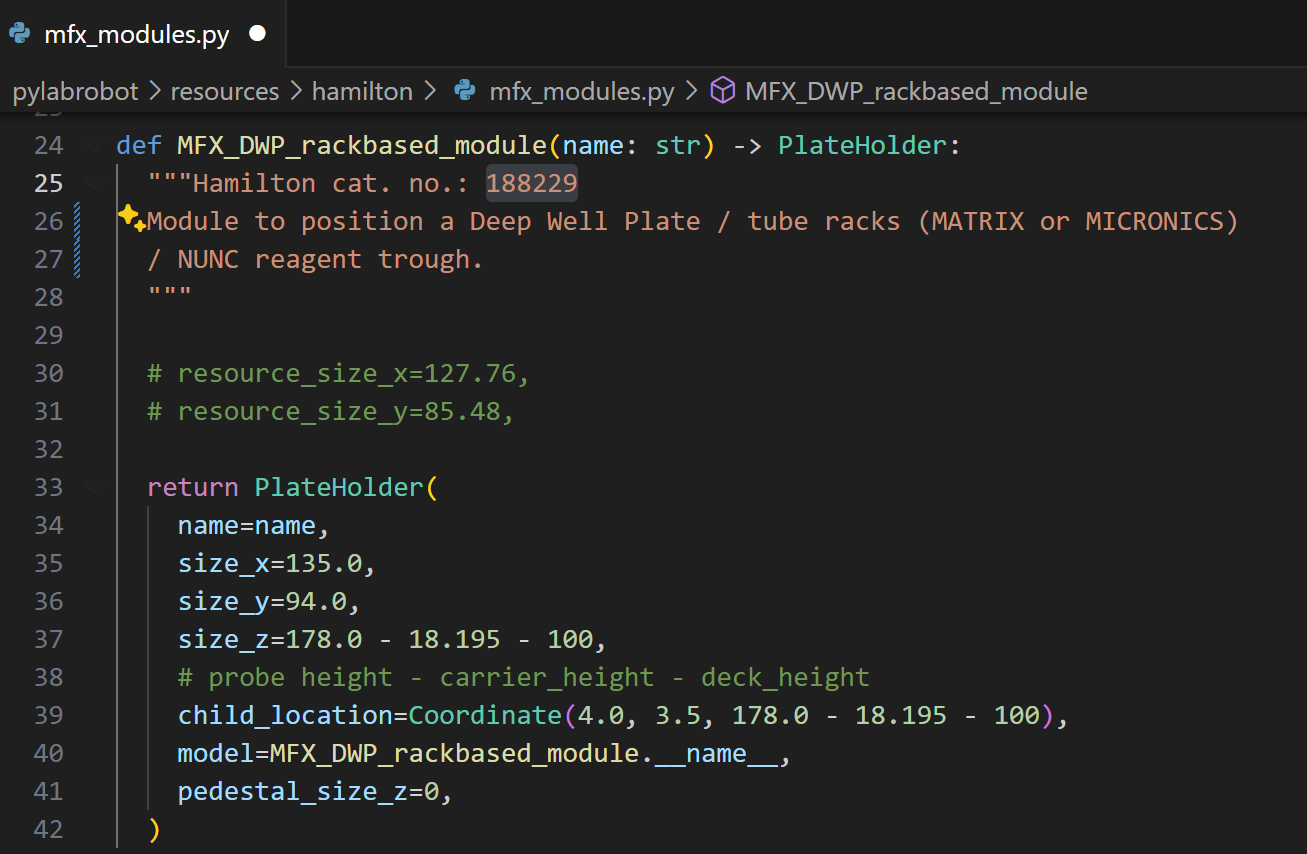This screenshot has width=1307, height=854.
Task: Click the sparkle code action icon on line 26
Action: click(131, 217)
